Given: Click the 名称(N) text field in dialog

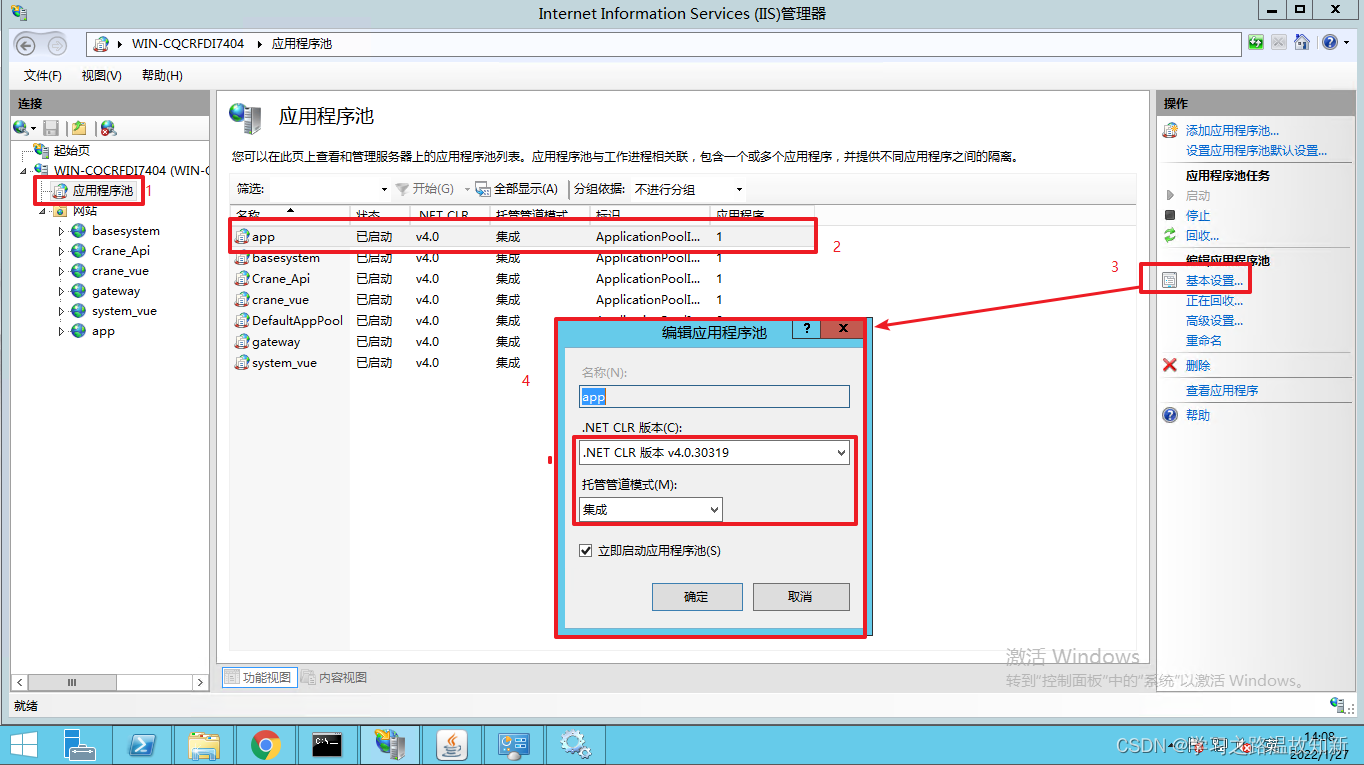Looking at the screenshot, I should click(x=714, y=397).
